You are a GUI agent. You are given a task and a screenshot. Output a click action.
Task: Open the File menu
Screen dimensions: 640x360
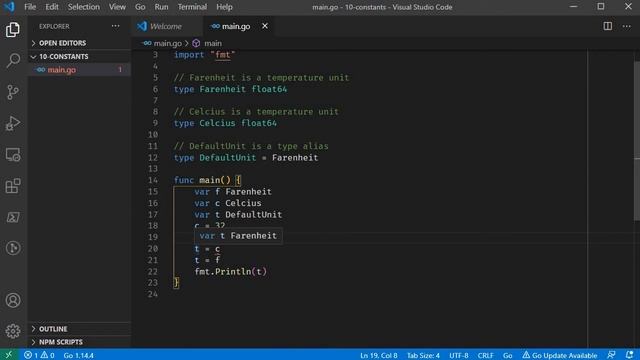click(x=30, y=7)
